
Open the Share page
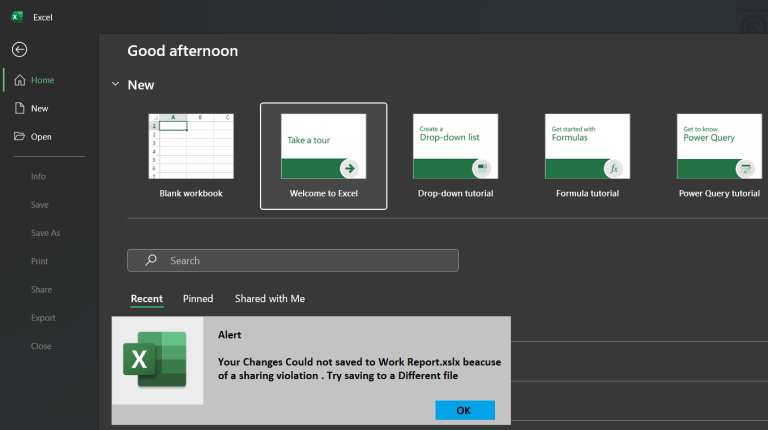click(41, 289)
